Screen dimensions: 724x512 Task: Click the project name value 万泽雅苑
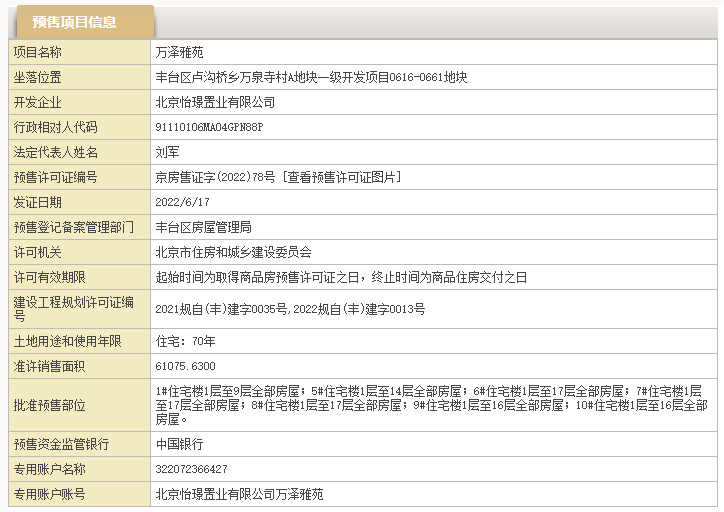pyautogui.click(x=179, y=52)
